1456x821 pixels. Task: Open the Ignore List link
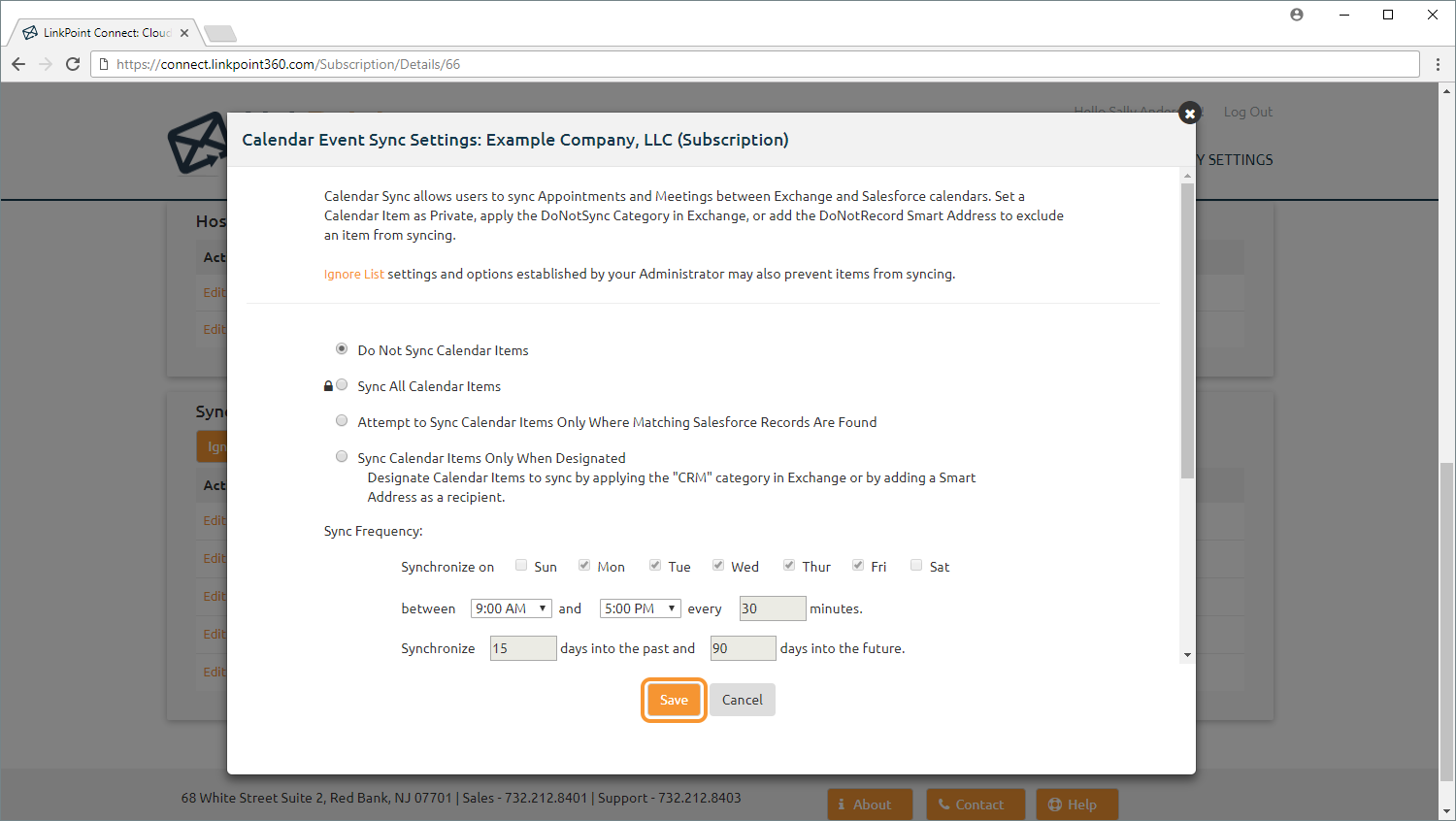354,275
